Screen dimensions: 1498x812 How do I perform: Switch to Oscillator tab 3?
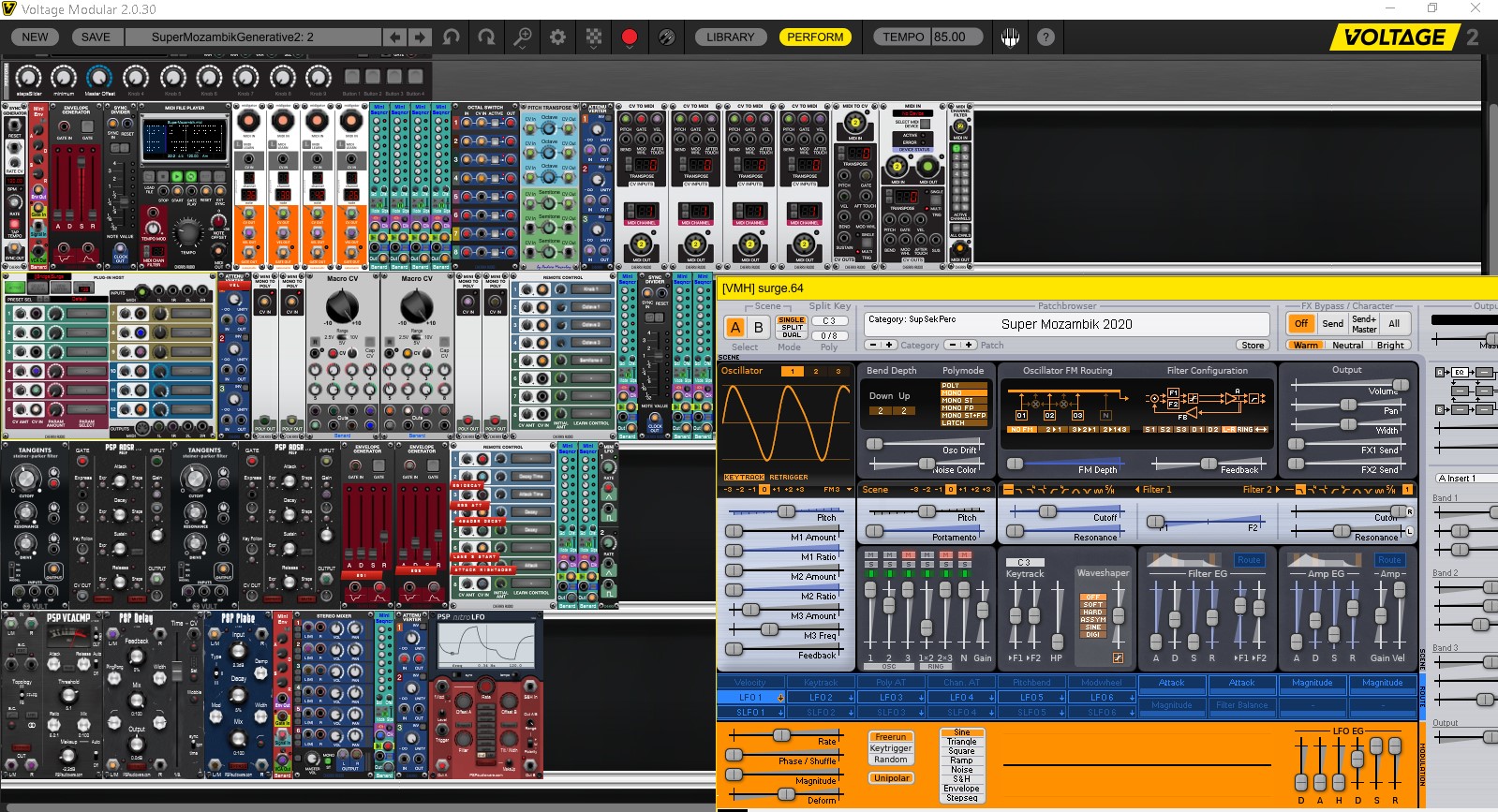point(838,371)
